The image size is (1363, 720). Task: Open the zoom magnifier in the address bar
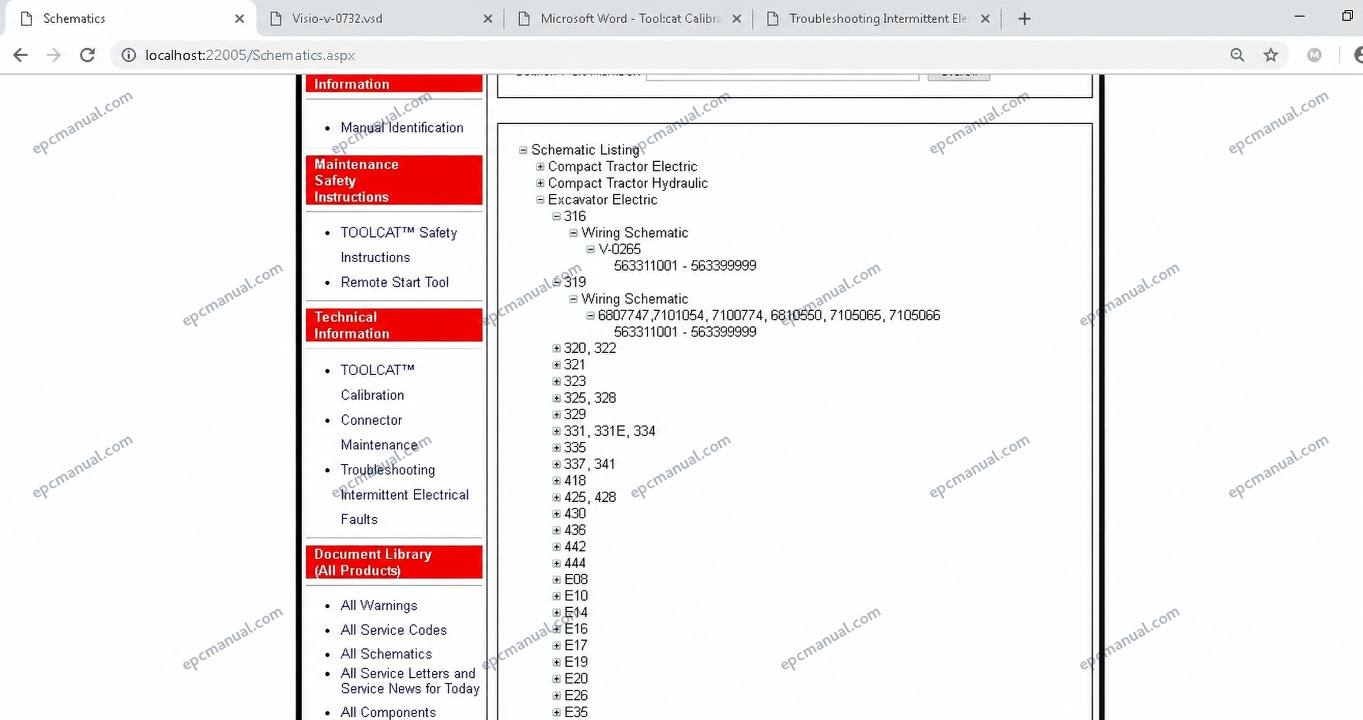tap(1238, 55)
